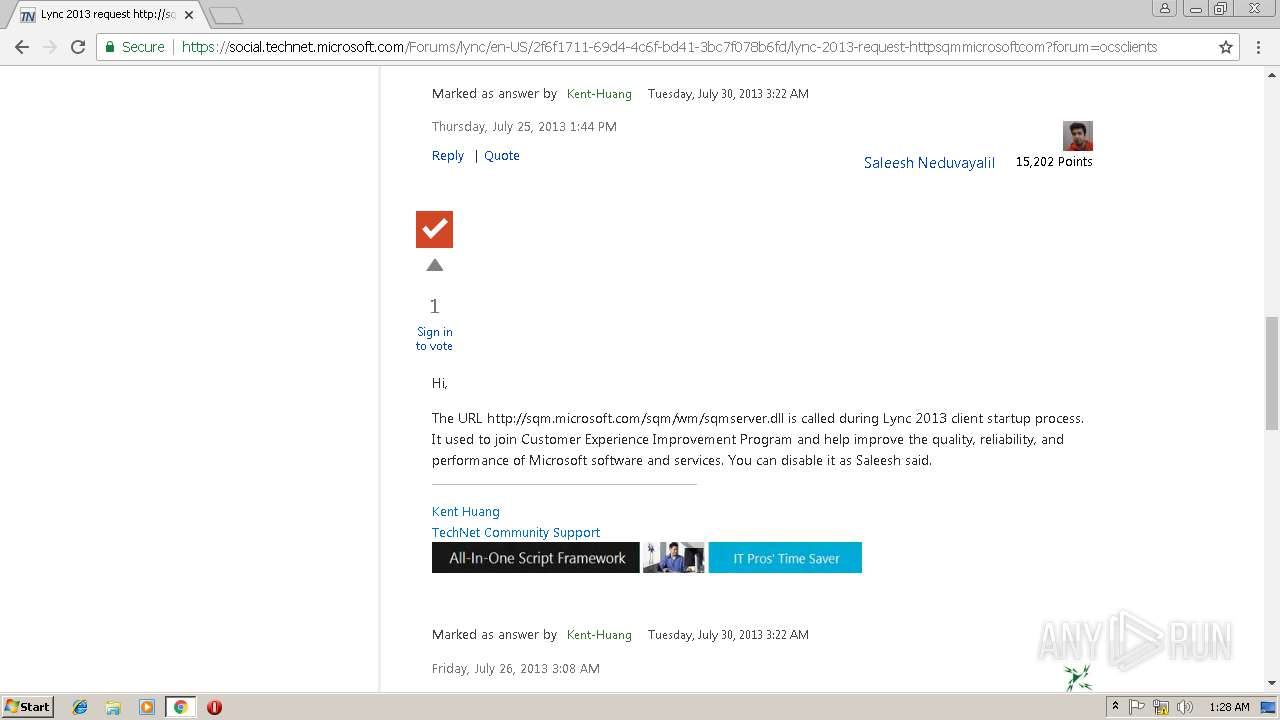Open Chrome menu three-dot icon
Image resolution: width=1280 pixels, height=720 pixels.
tap(1258, 47)
